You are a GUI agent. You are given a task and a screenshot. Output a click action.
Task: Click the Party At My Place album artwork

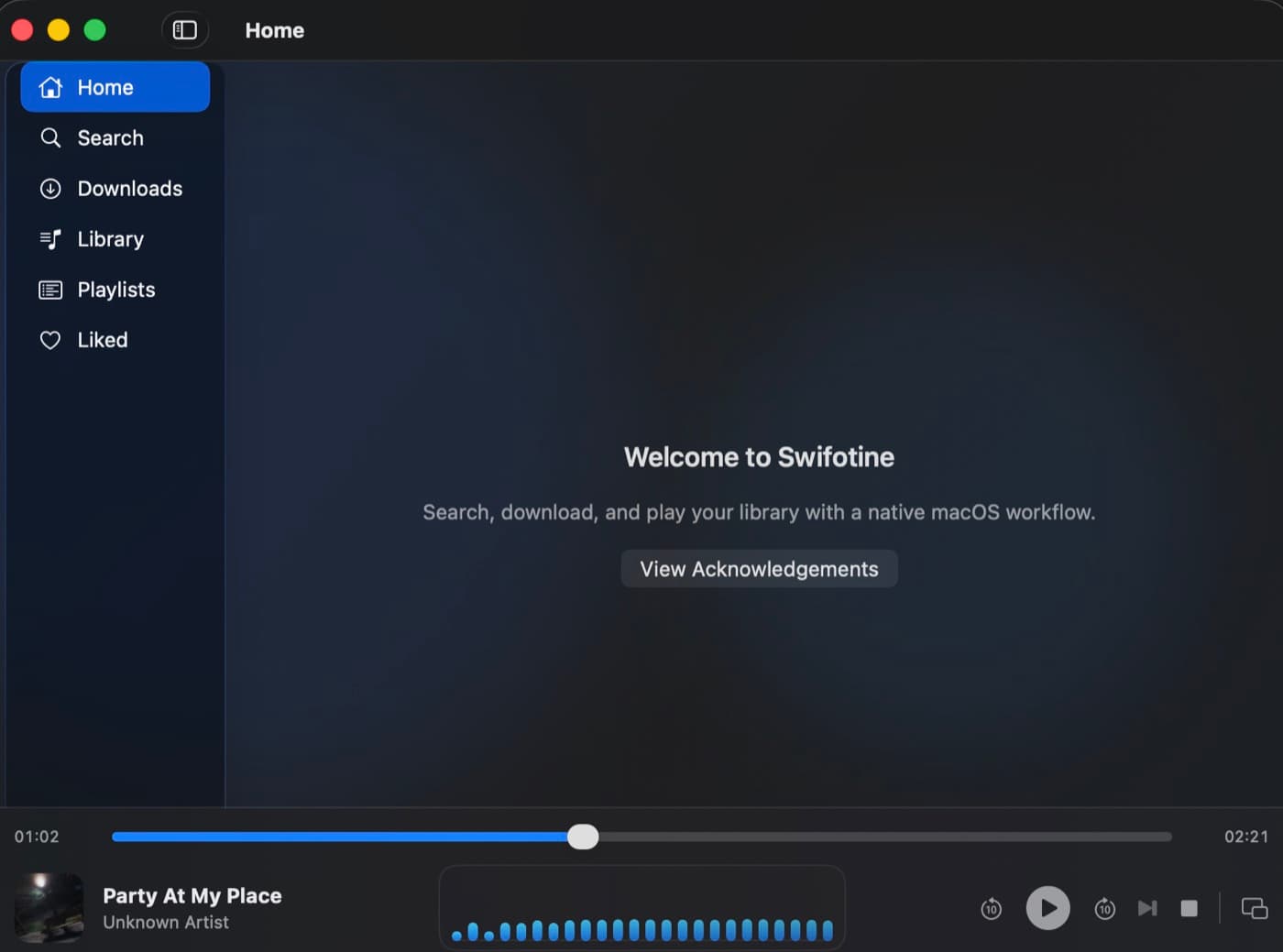48,908
